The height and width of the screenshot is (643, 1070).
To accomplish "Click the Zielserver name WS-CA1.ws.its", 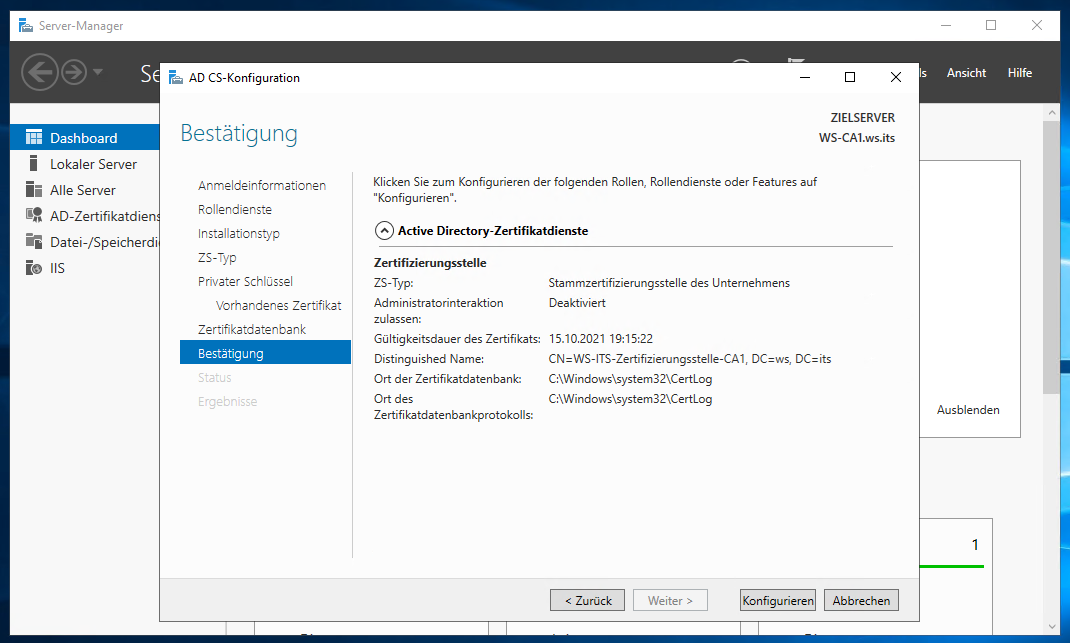I will 856,138.
